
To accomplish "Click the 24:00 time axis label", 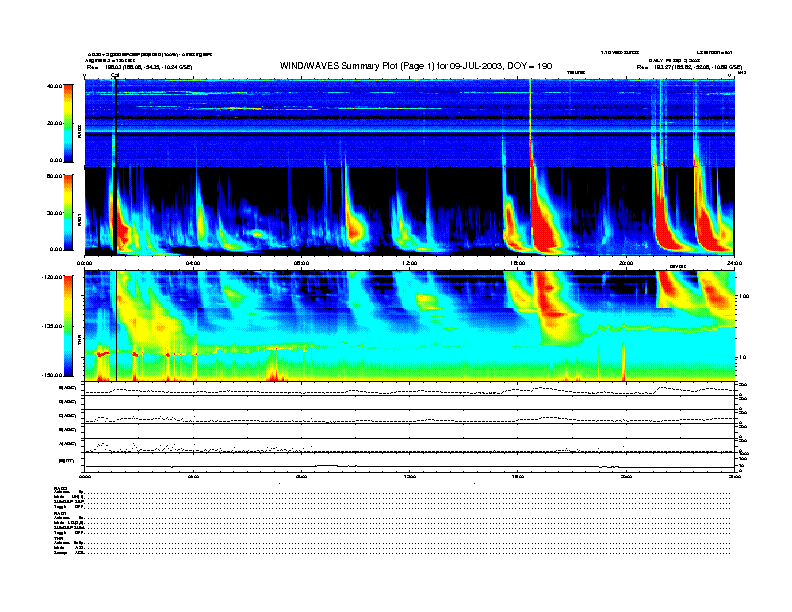I will 734,263.
